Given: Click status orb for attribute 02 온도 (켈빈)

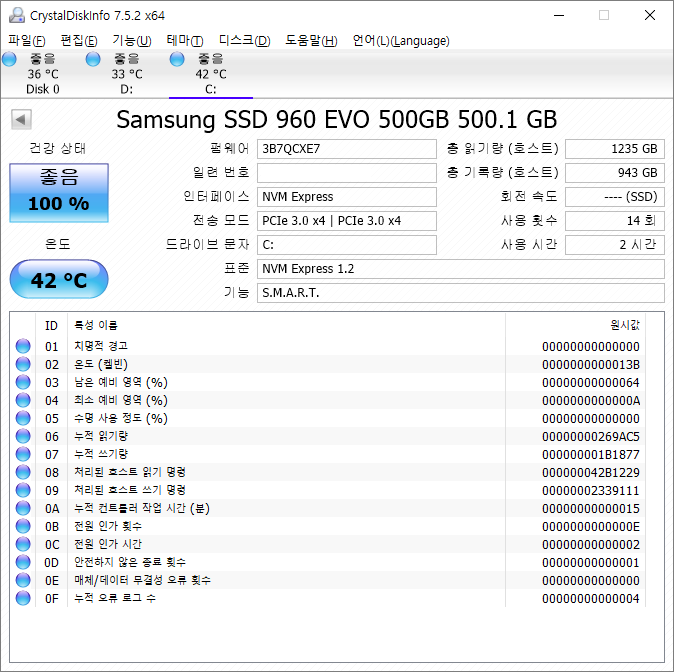Looking at the screenshot, I should [23, 364].
